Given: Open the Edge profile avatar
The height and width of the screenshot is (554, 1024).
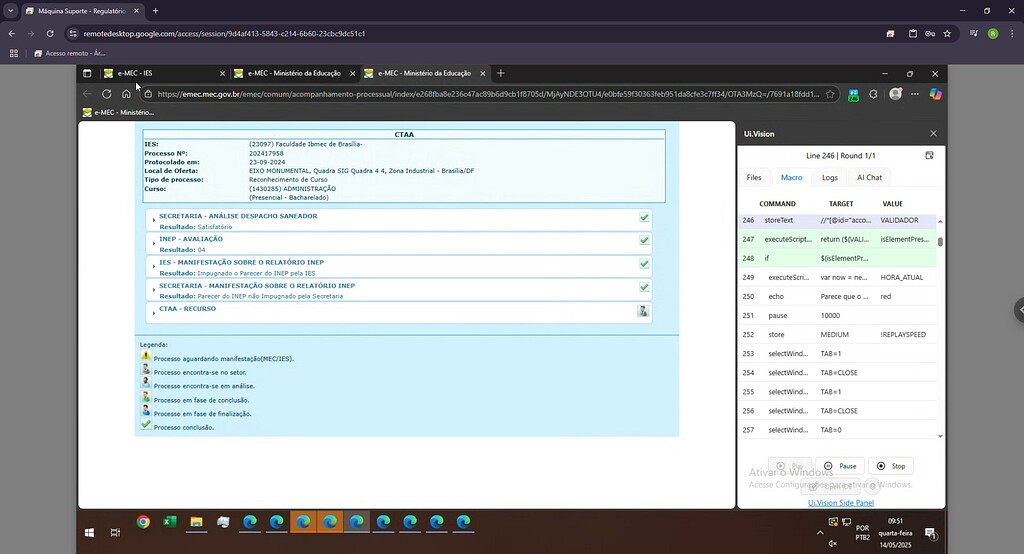Looking at the screenshot, I should tap(895, 94).
